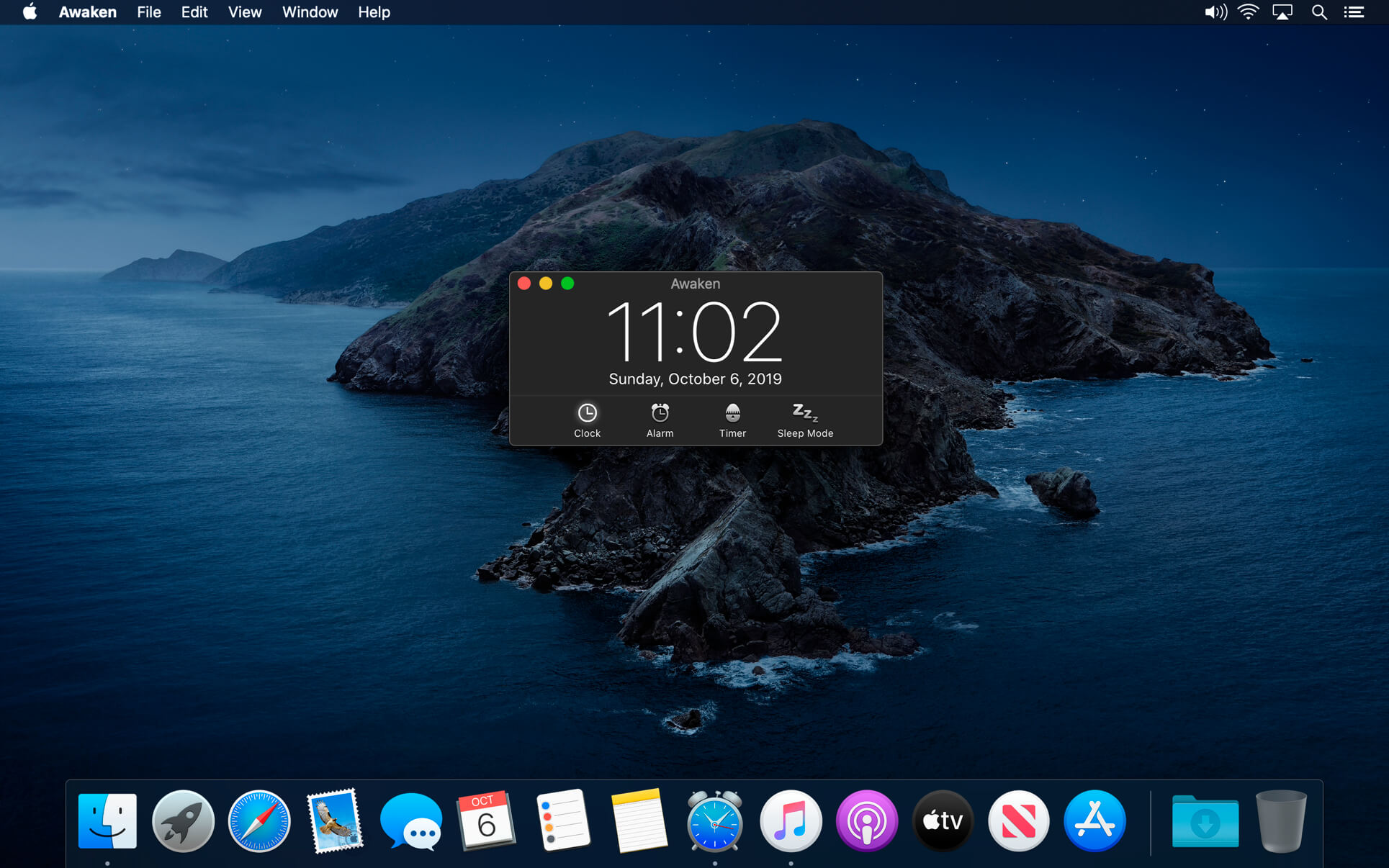Open the Podcasts app in dock

(x=866, y=821)
